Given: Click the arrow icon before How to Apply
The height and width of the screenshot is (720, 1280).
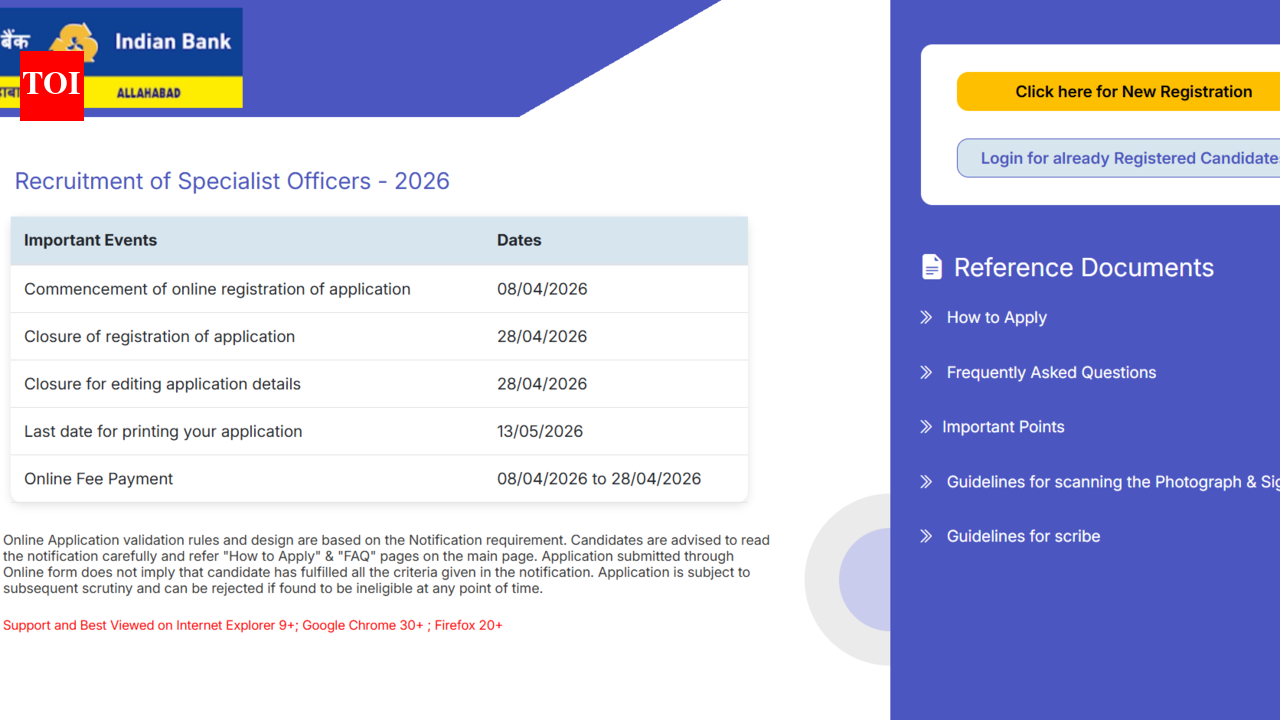Looking at the screenshot, I should tap(926, 317).
